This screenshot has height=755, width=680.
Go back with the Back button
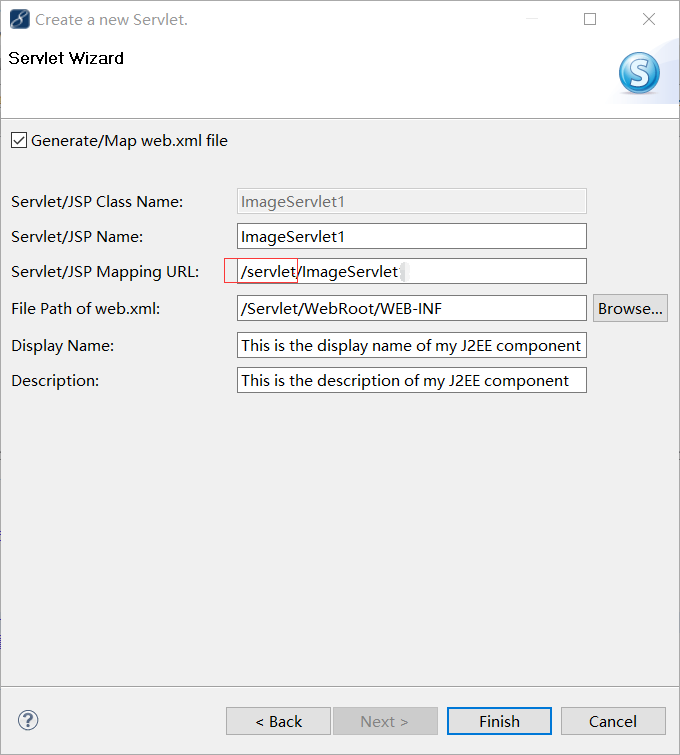tap(278, 721)
